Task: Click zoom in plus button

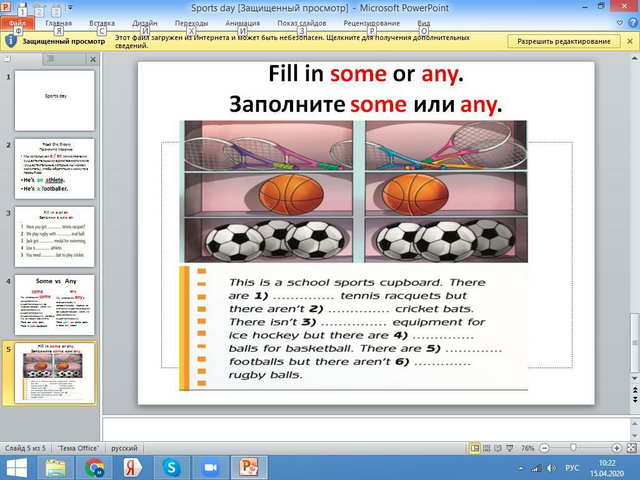Action: tap(616, 448)
